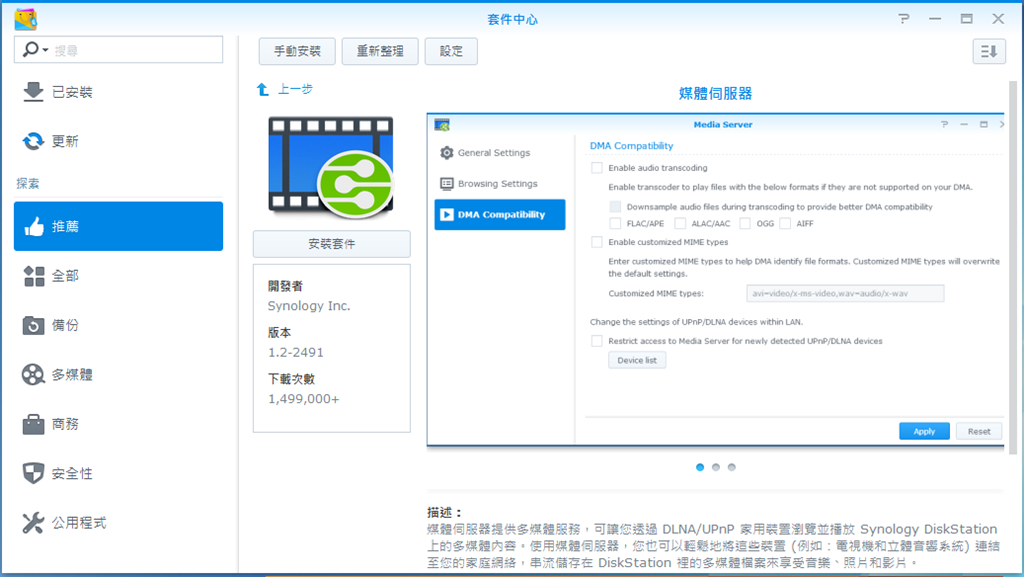Click the 多媒體 film reel icon

point(33,375)
